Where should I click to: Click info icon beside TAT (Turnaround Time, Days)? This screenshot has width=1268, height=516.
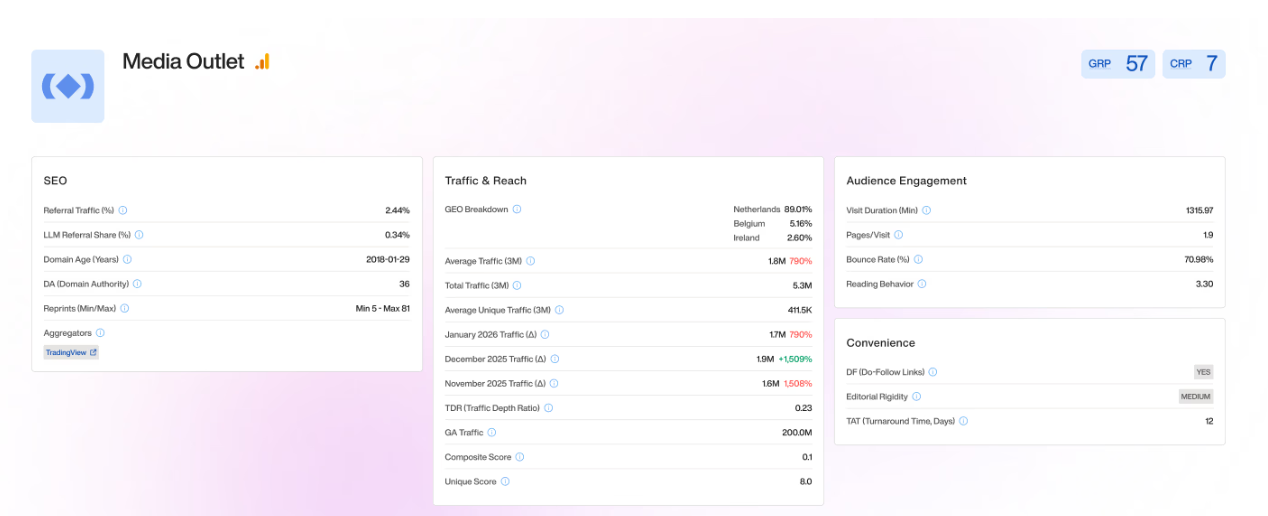(964, 421)
